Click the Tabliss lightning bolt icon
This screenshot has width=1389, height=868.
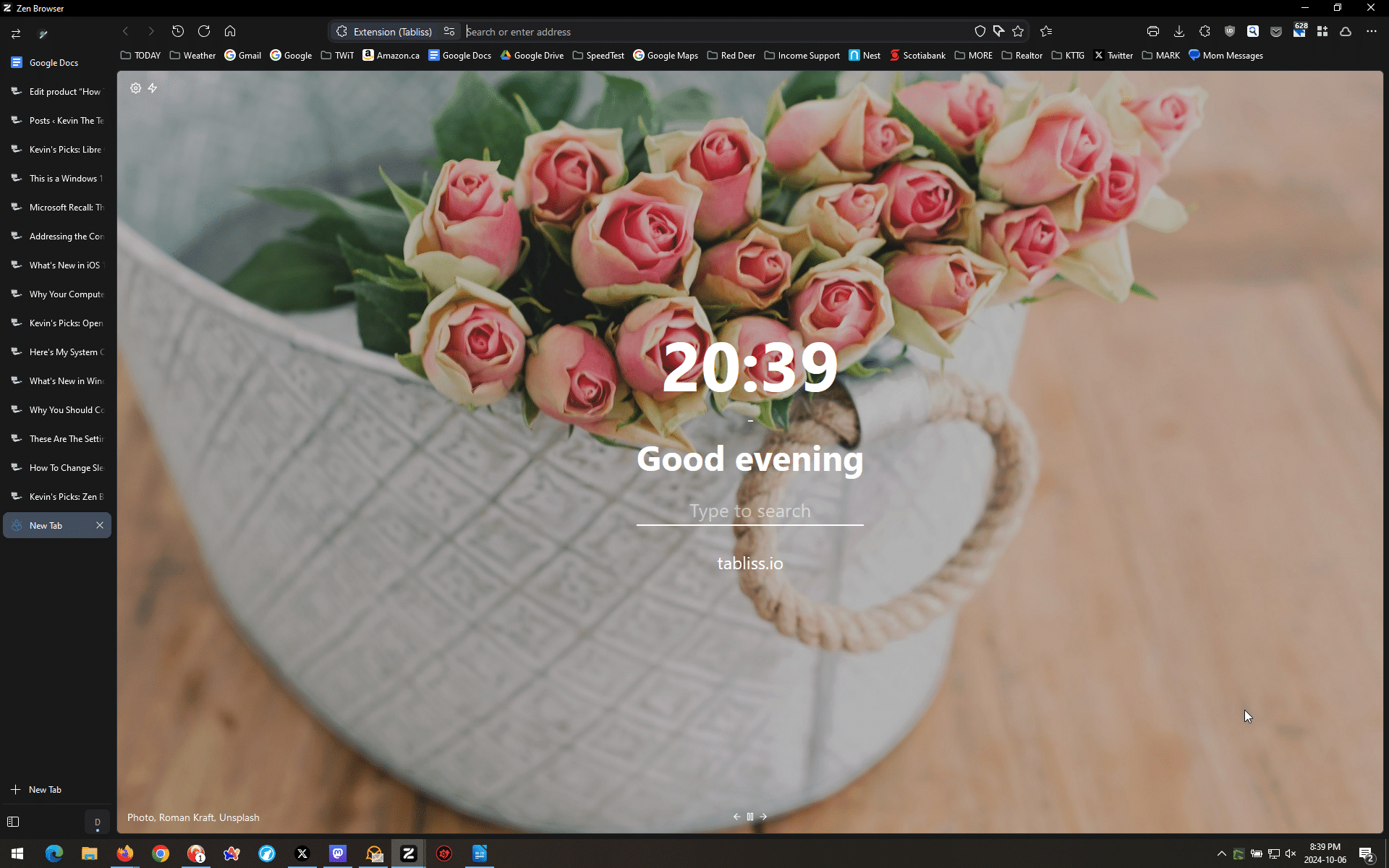click(153, 88)
